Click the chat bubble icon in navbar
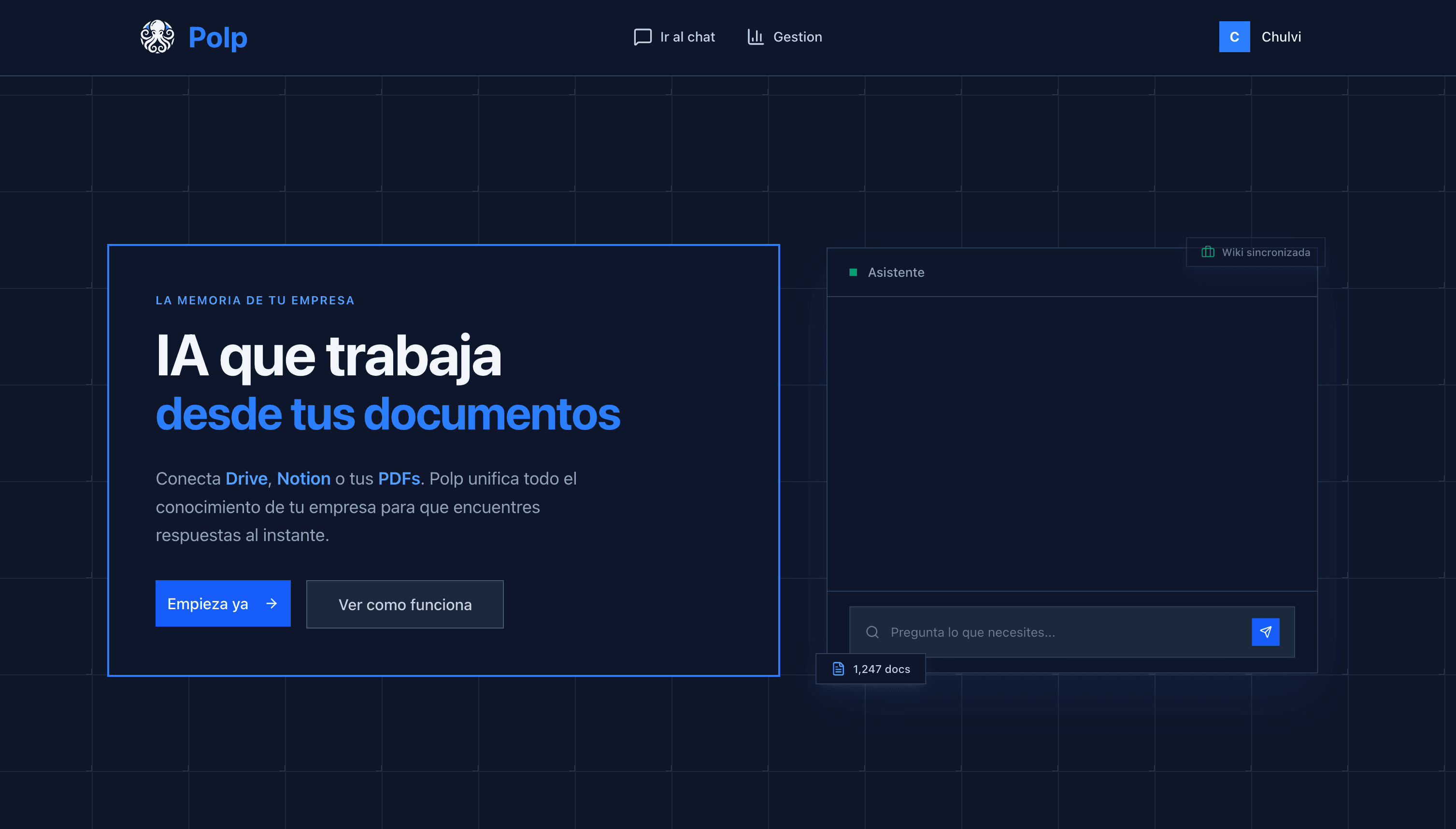This screenshot has width=1456, height=829. tap(642, 37)
